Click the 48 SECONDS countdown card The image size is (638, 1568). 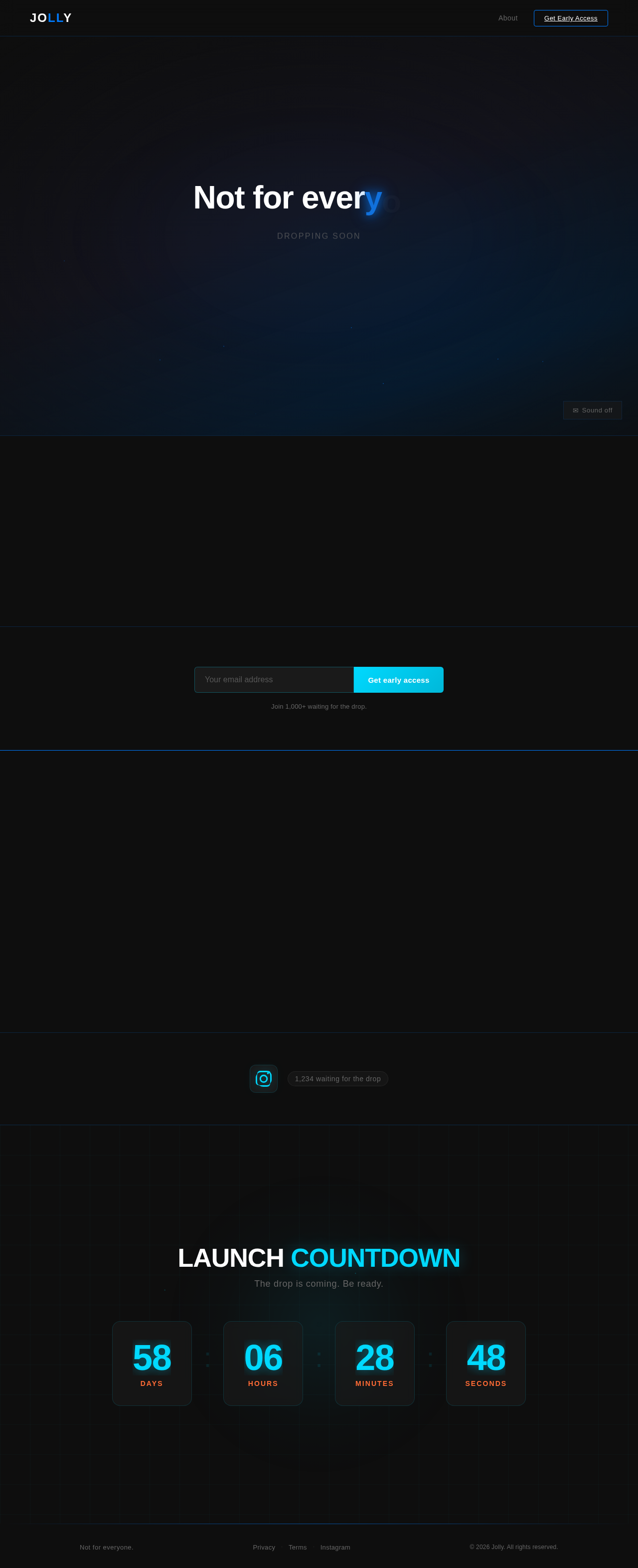click(486, 1364)
